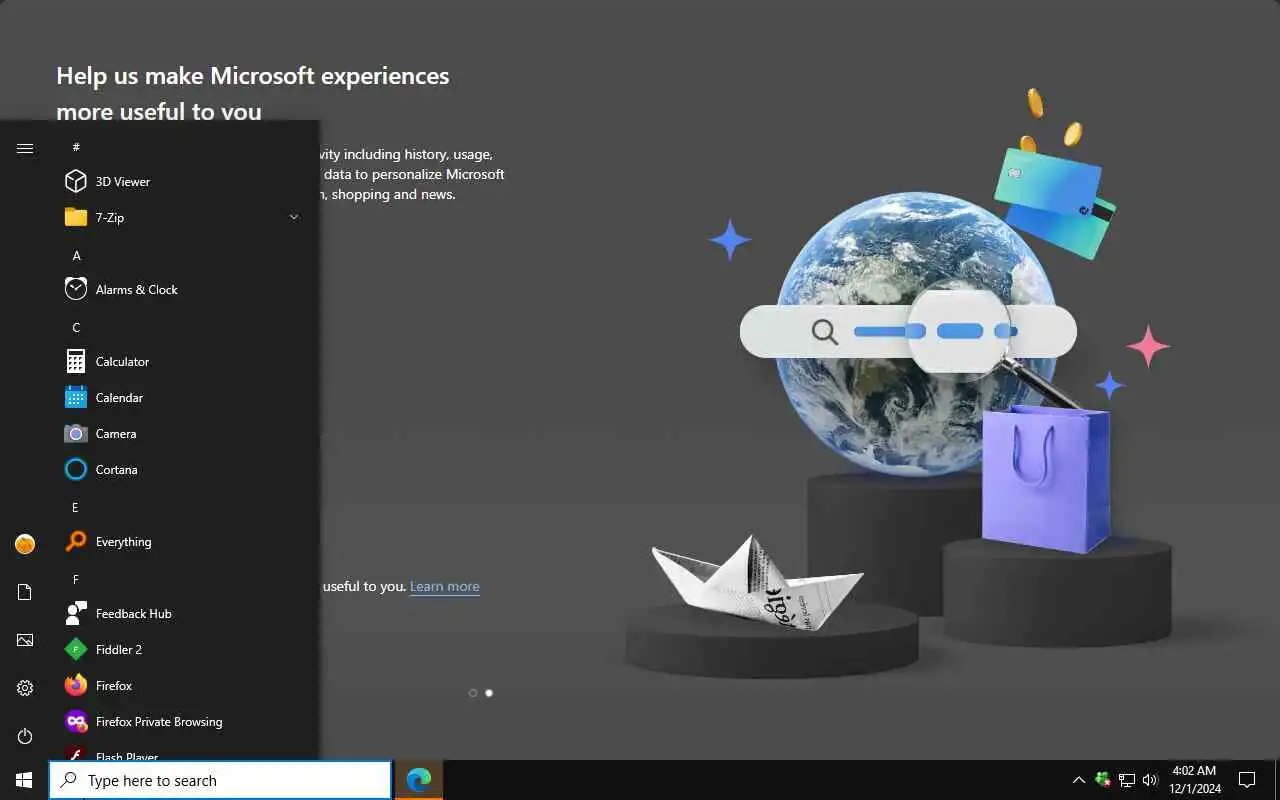Image resolution: width=1280 pixels, height=800 pixels.
Task: Select the second page indicator dot
Action: click(x=489, y=692)
